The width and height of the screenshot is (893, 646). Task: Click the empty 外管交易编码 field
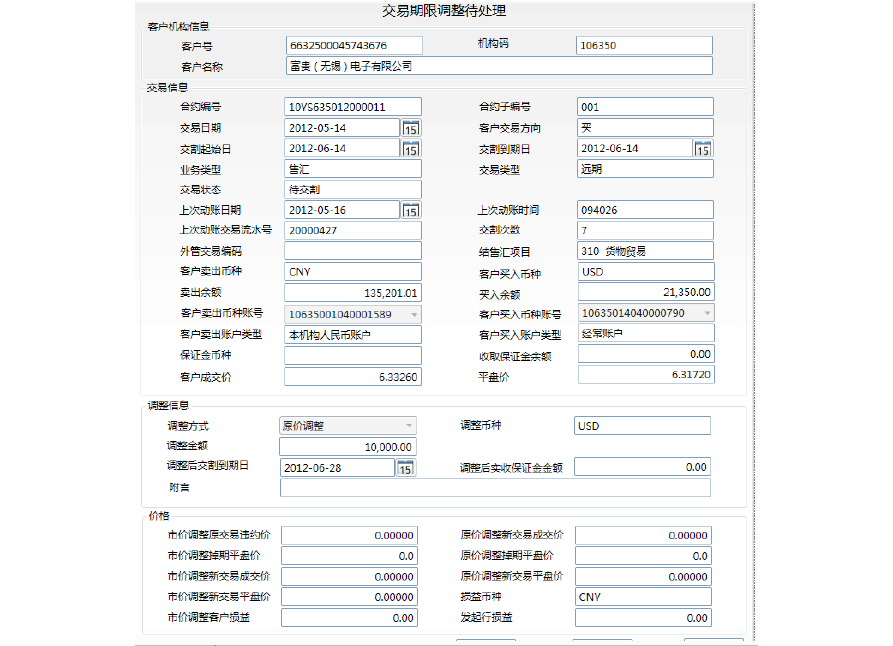pyautogui.click(x=353, y=251)
